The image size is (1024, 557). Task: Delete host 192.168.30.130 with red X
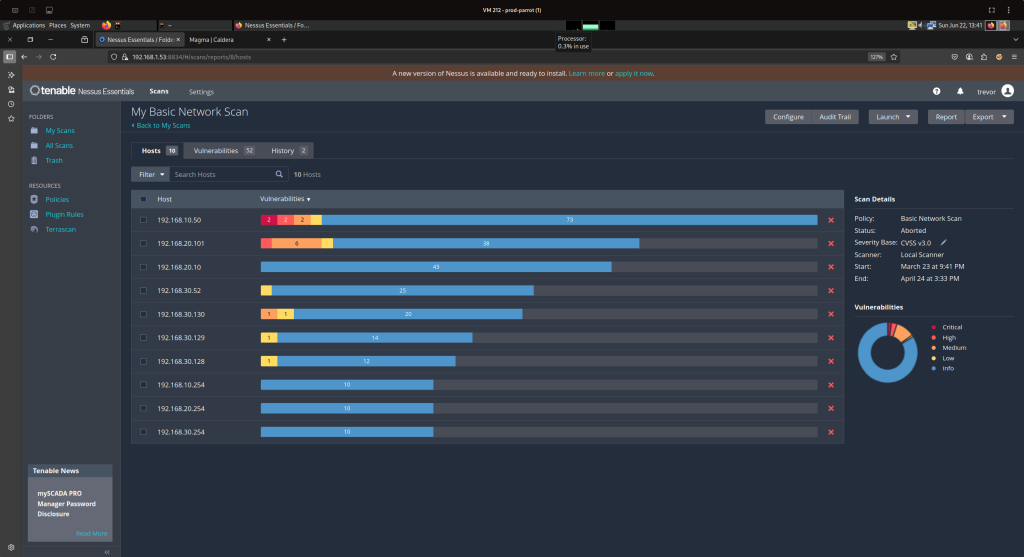point(831,314)
